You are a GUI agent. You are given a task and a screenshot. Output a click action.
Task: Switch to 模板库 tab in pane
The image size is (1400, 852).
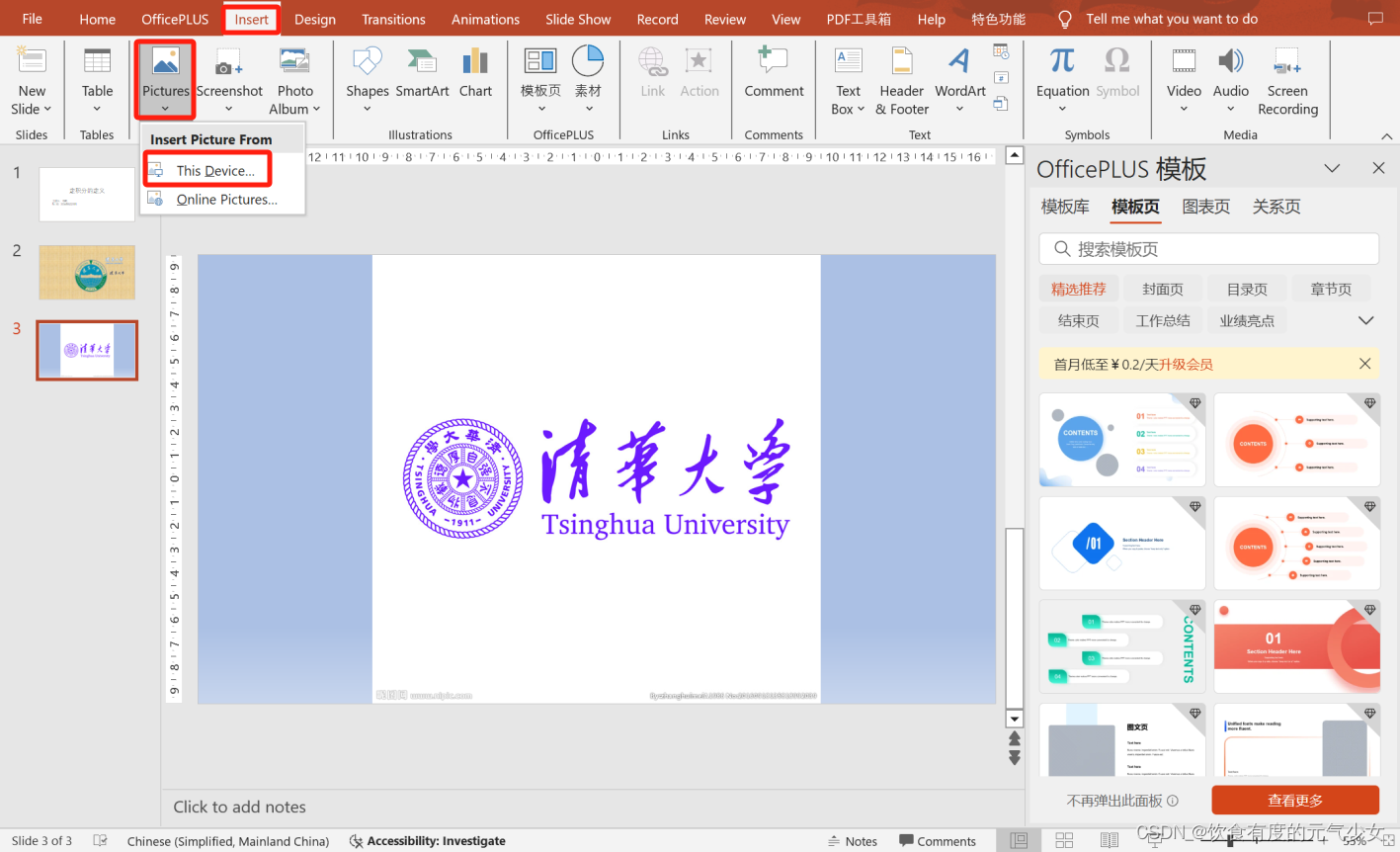(x=1065, y=207)
